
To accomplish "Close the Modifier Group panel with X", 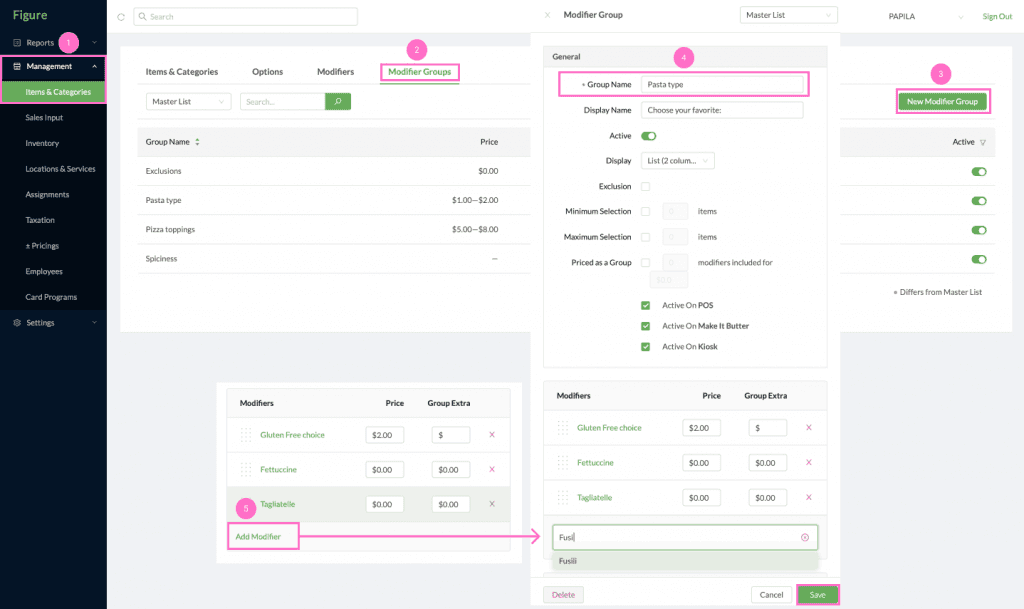I will click(x=547, y=15).
